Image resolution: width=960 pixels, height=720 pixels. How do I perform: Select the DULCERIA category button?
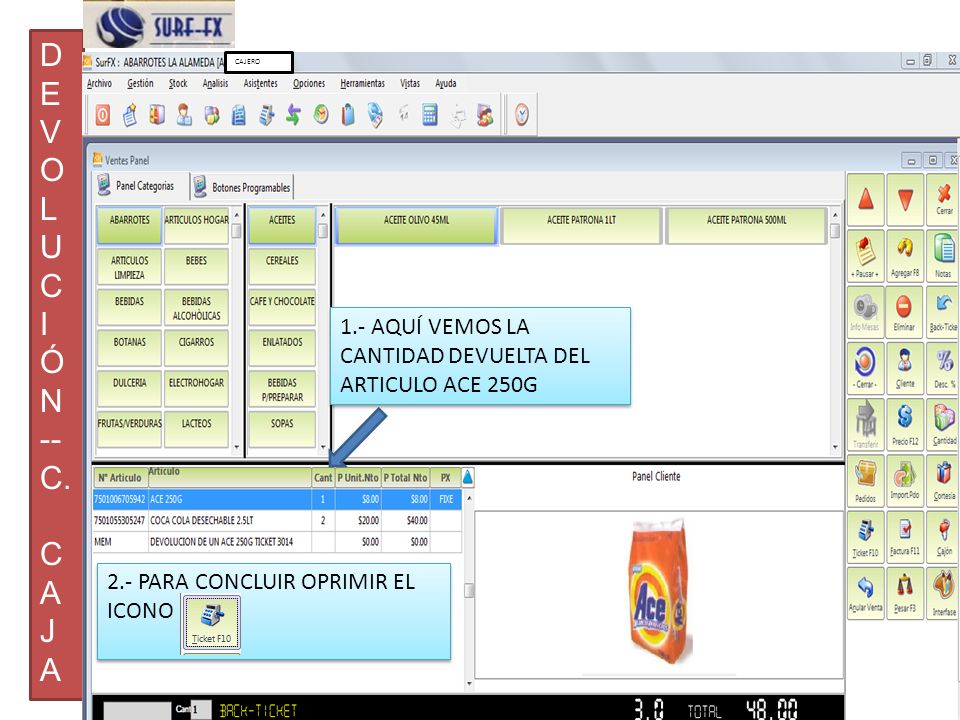click(129, 389)
